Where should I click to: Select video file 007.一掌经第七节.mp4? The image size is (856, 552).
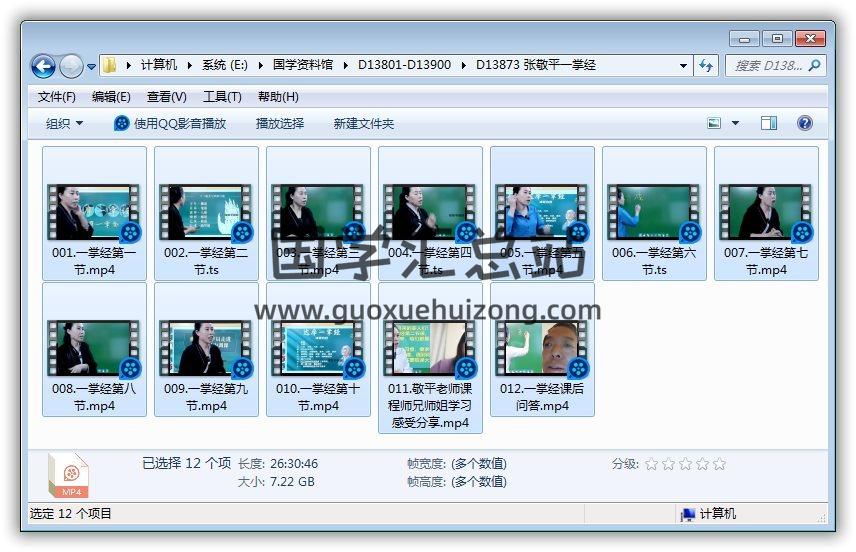click(x=766, y=213)
